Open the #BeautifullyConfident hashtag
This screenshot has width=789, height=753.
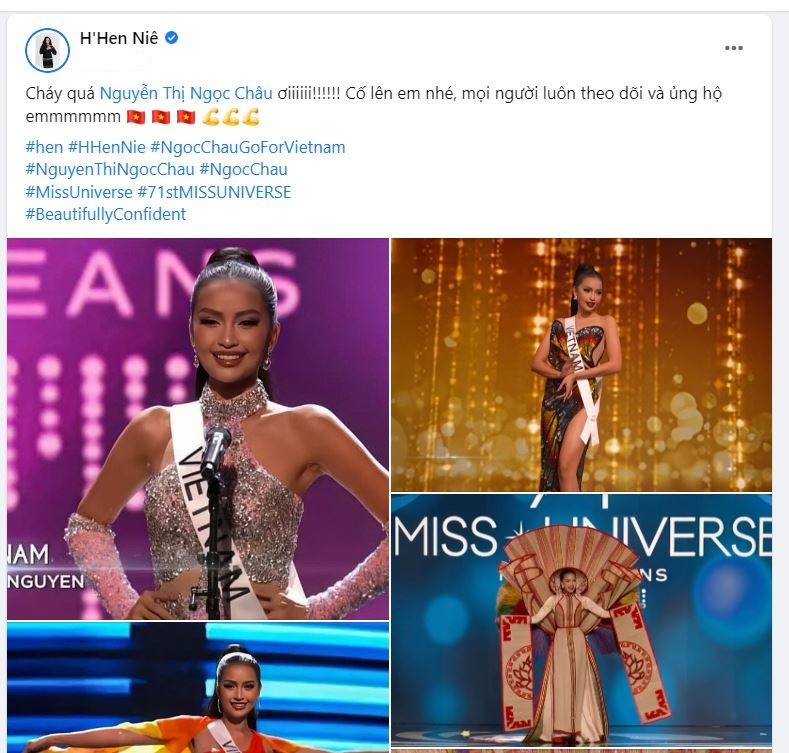click(106, 214)
